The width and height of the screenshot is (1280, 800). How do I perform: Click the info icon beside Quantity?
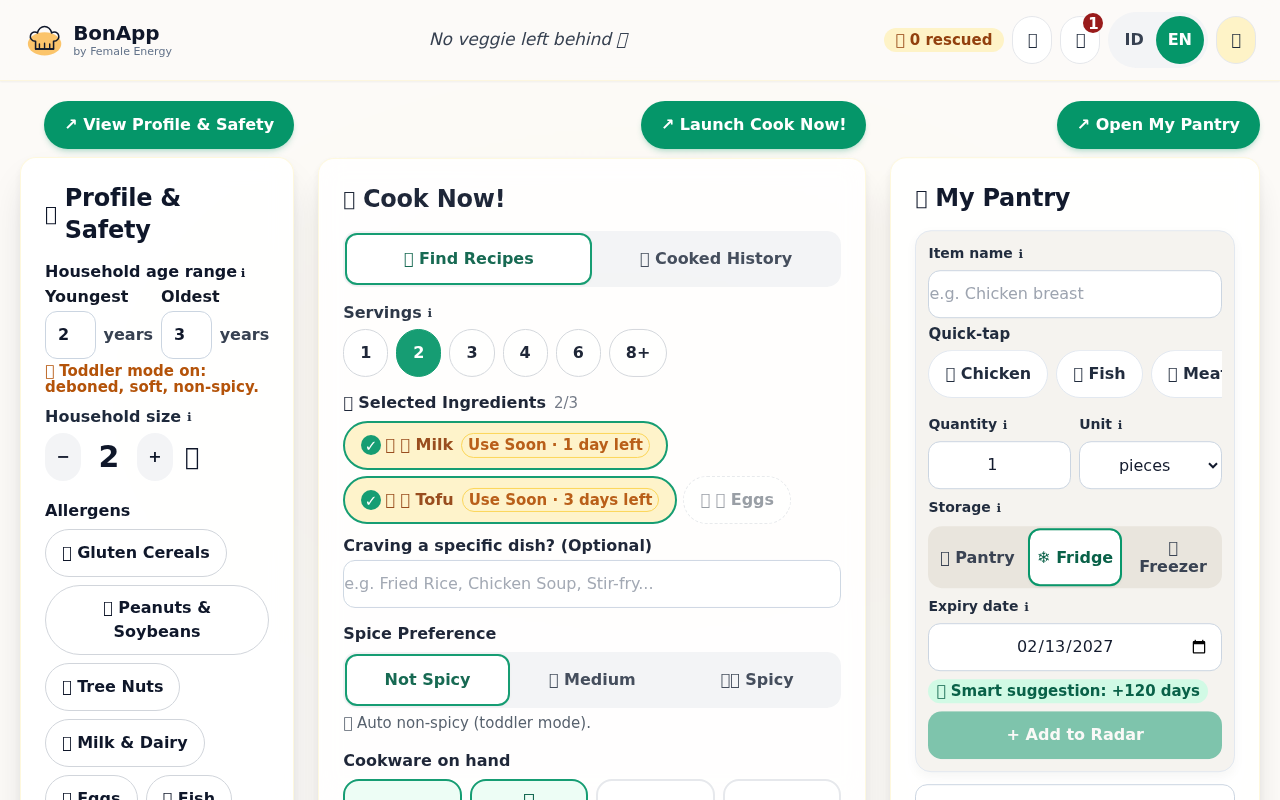point(1005,425)
